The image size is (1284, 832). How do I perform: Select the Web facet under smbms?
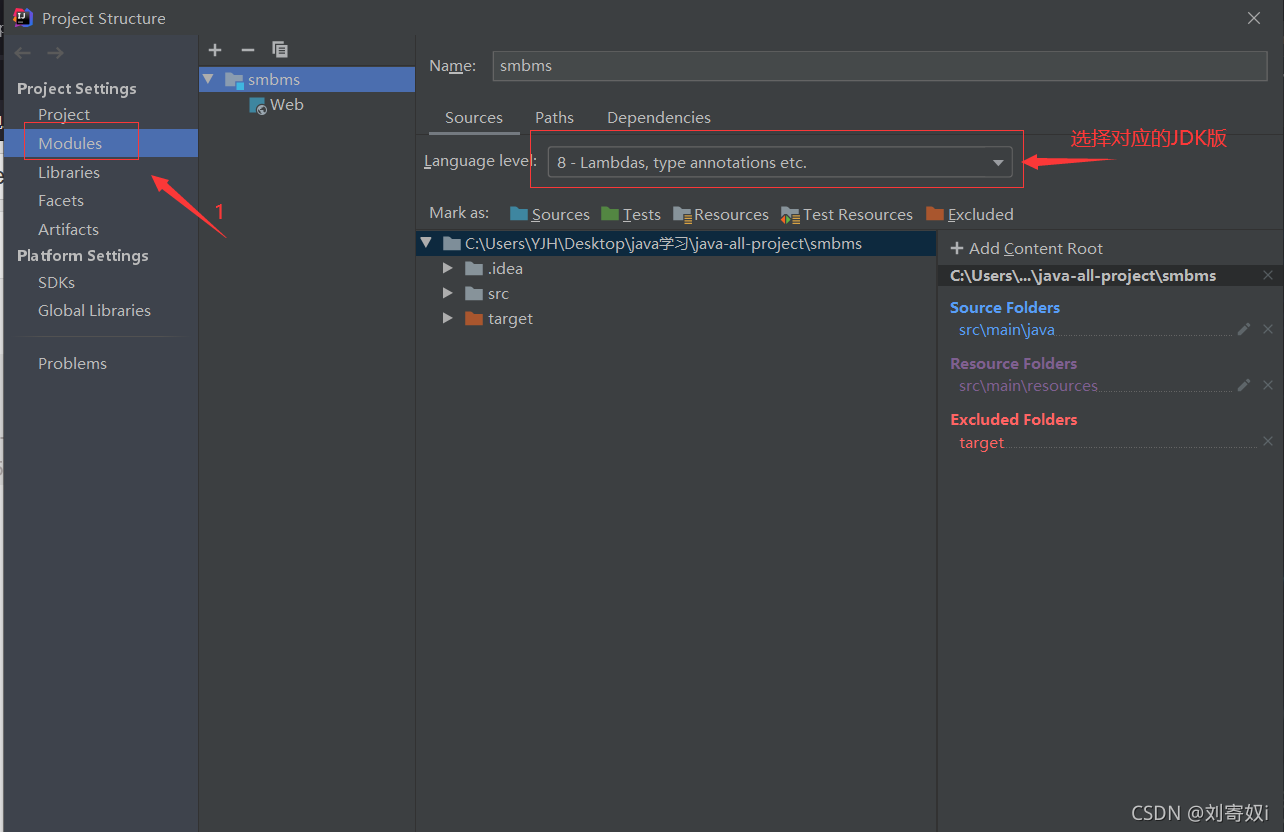click(287, 105)
